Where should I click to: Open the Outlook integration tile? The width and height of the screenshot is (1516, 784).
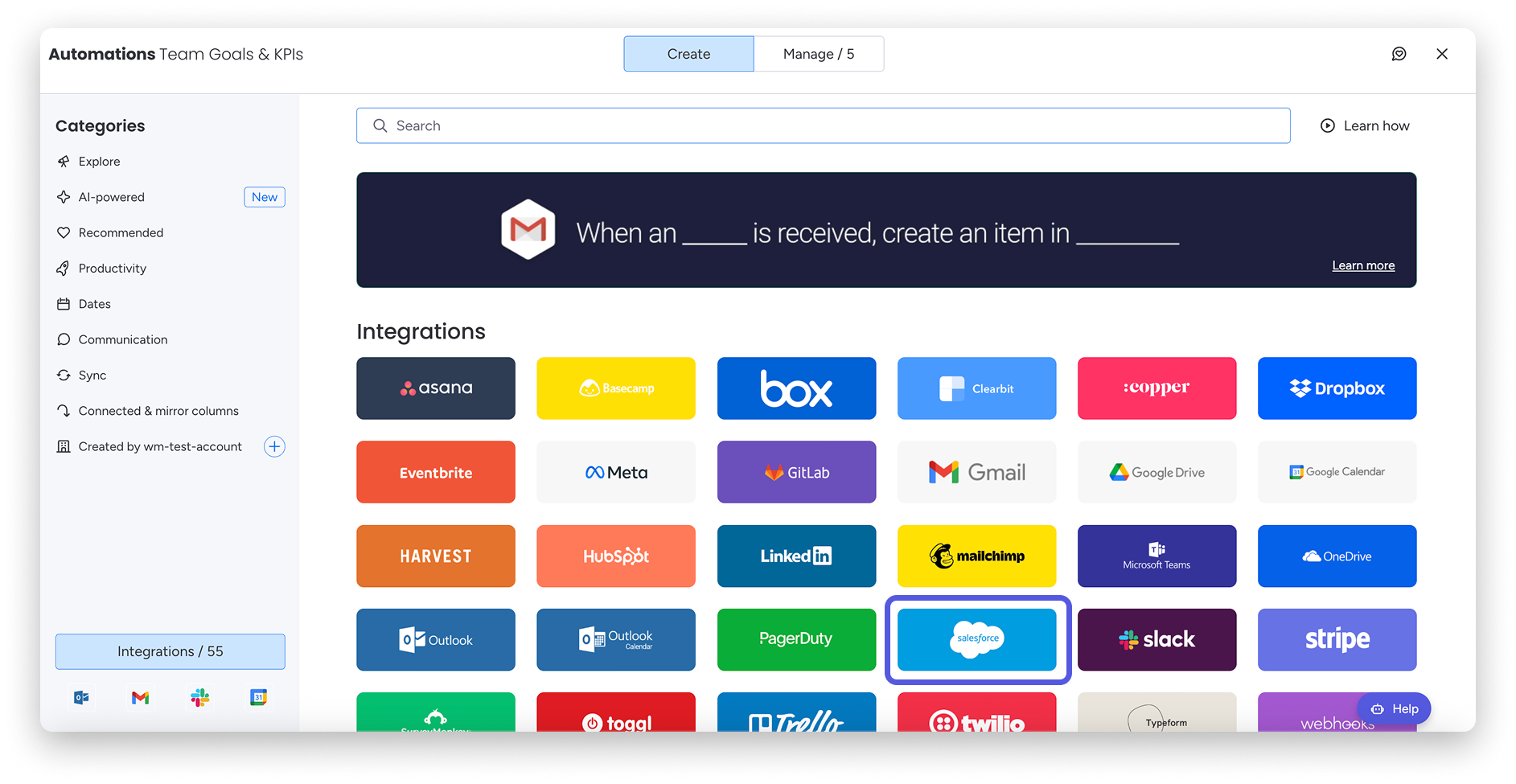(436, 639)
